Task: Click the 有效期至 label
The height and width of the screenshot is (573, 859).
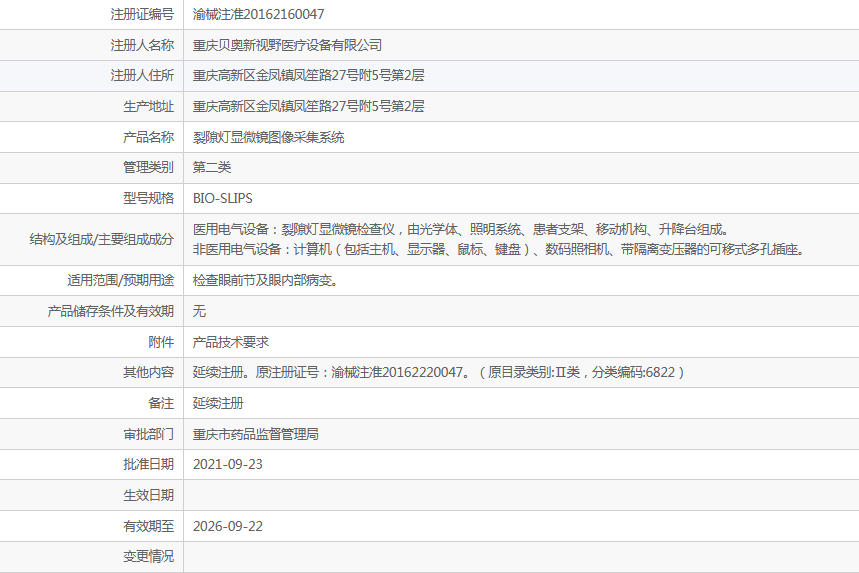Action: 148,526
